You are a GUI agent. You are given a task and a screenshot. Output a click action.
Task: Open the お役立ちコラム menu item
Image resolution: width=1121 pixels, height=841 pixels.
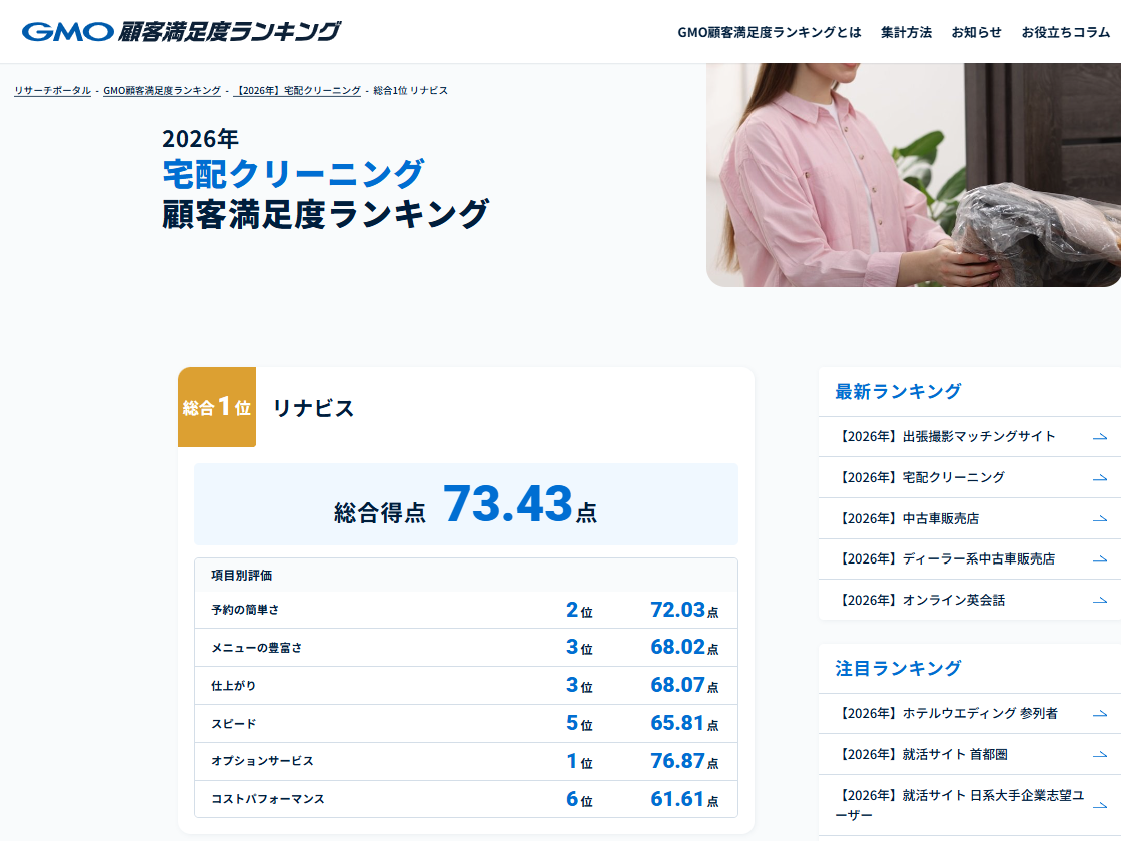point(1065,32)
